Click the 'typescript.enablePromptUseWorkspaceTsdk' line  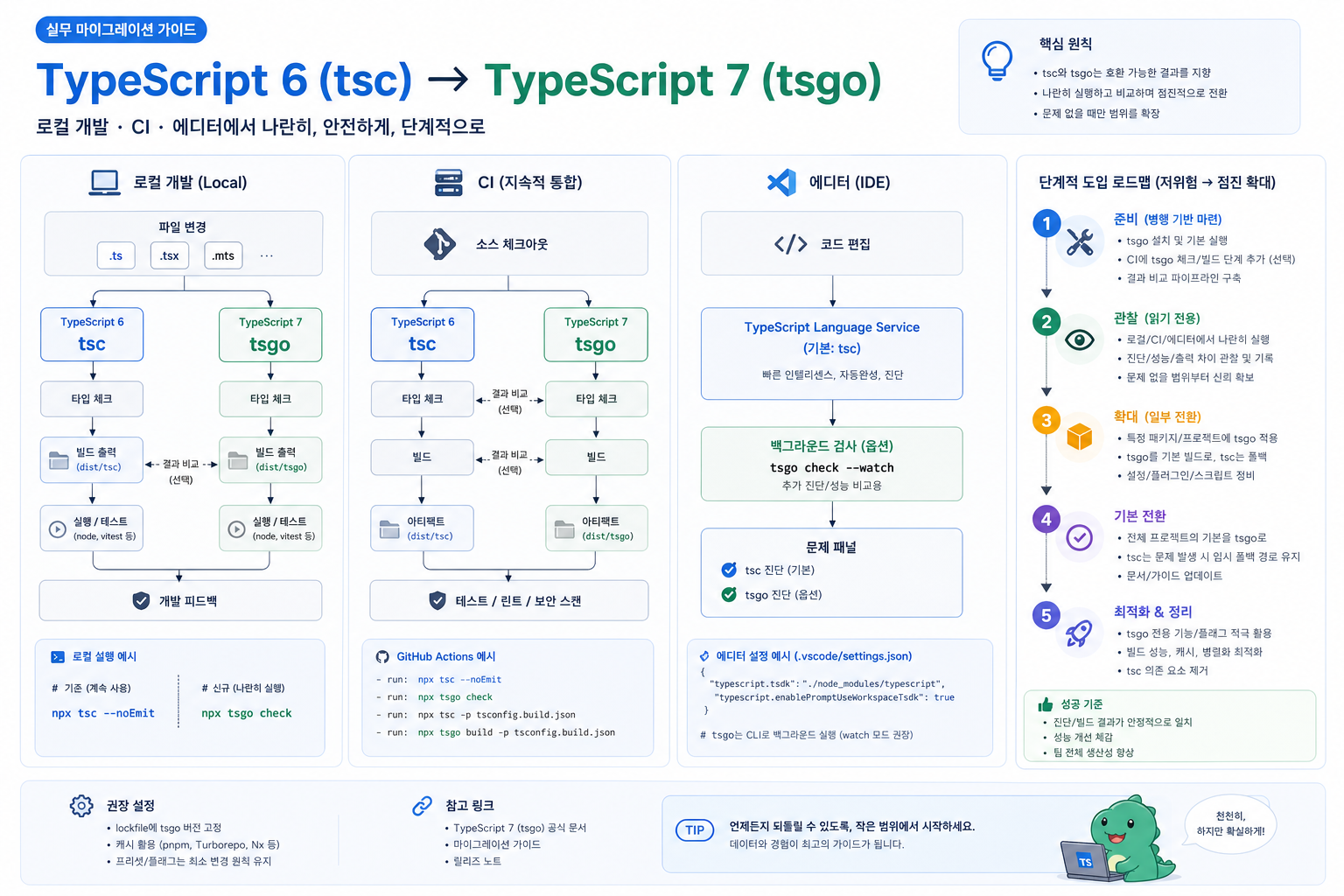point(834,697)
